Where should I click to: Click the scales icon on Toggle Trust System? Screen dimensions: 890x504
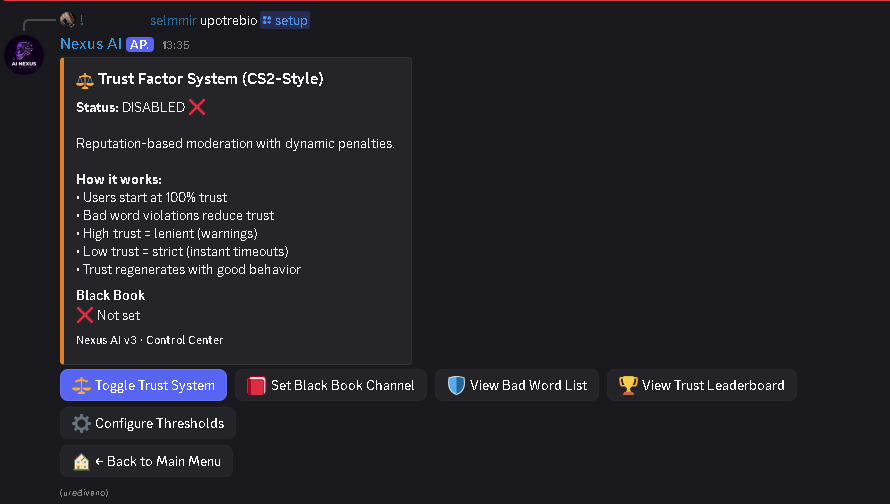pos(82,385)
